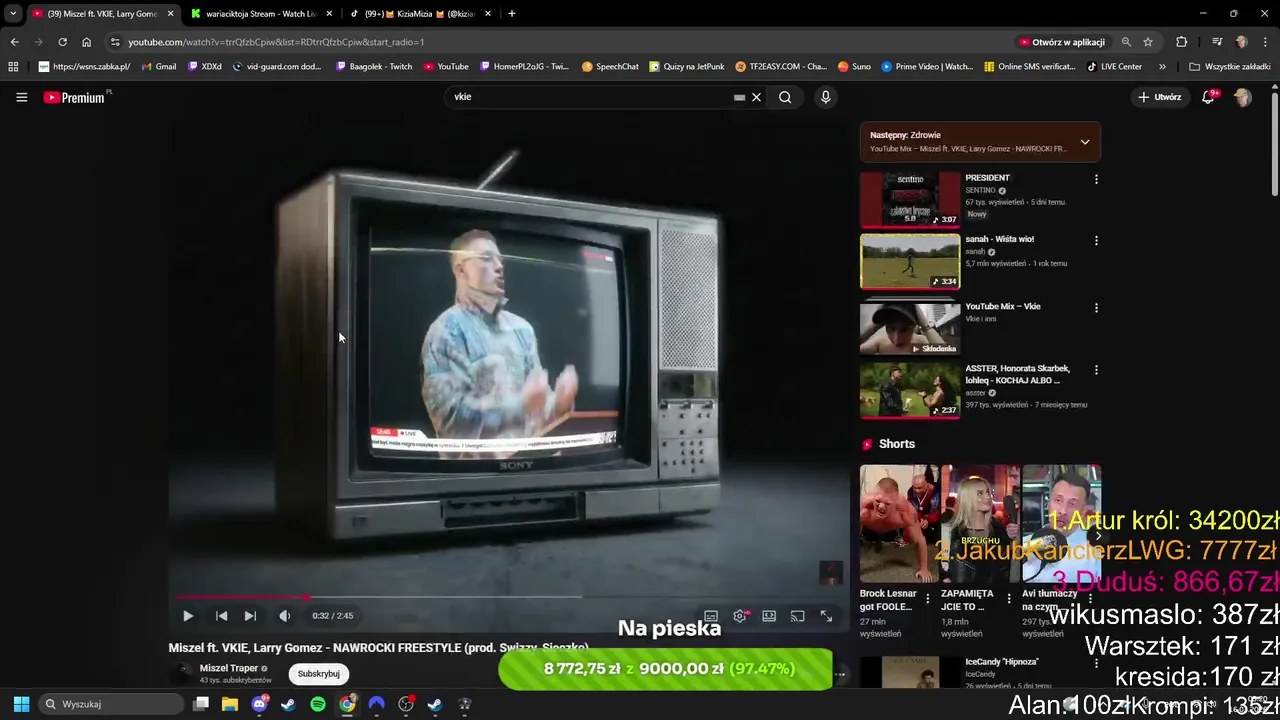
Task: Open options for Brock Lesnar short
Action: 927,598
